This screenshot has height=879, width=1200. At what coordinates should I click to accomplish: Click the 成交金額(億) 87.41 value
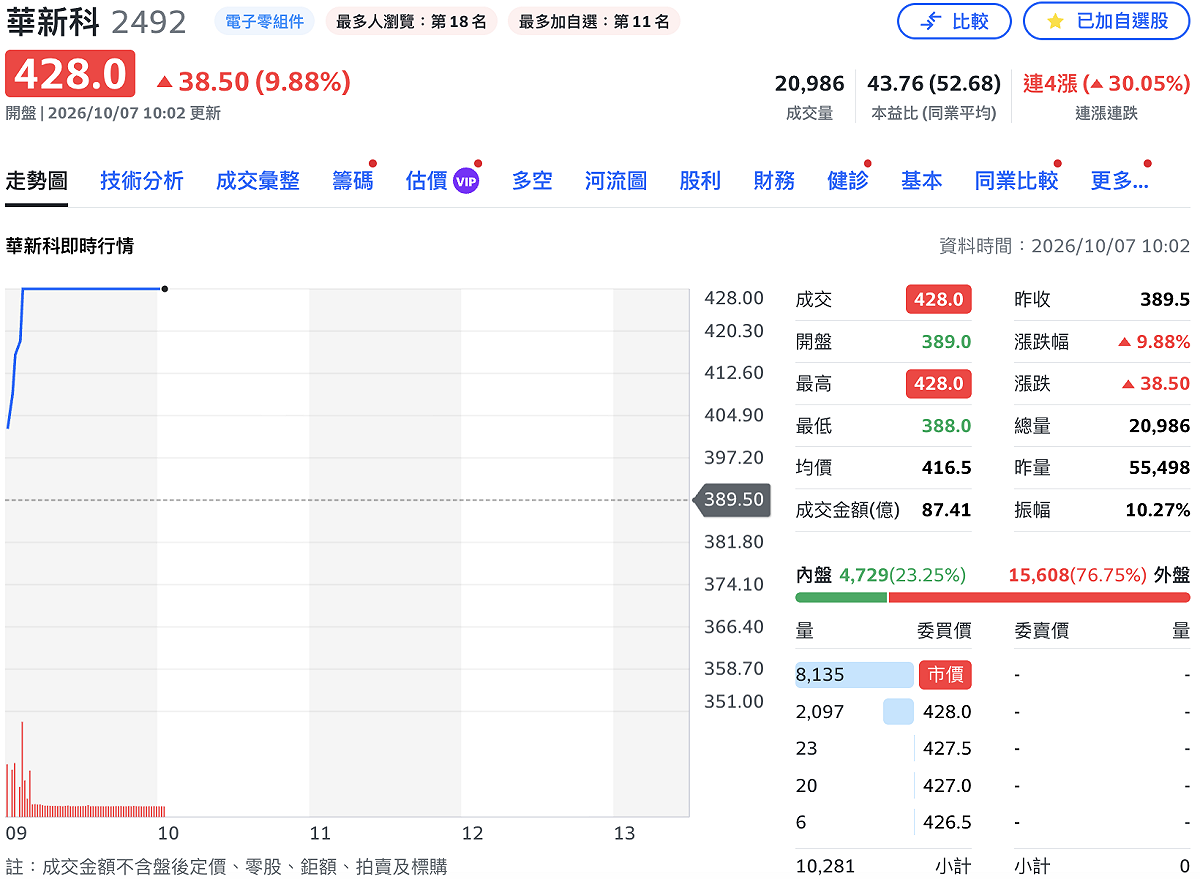946,510
